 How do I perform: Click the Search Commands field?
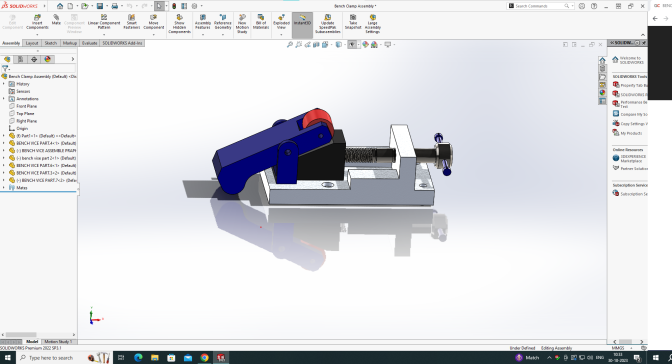point(539,6)
